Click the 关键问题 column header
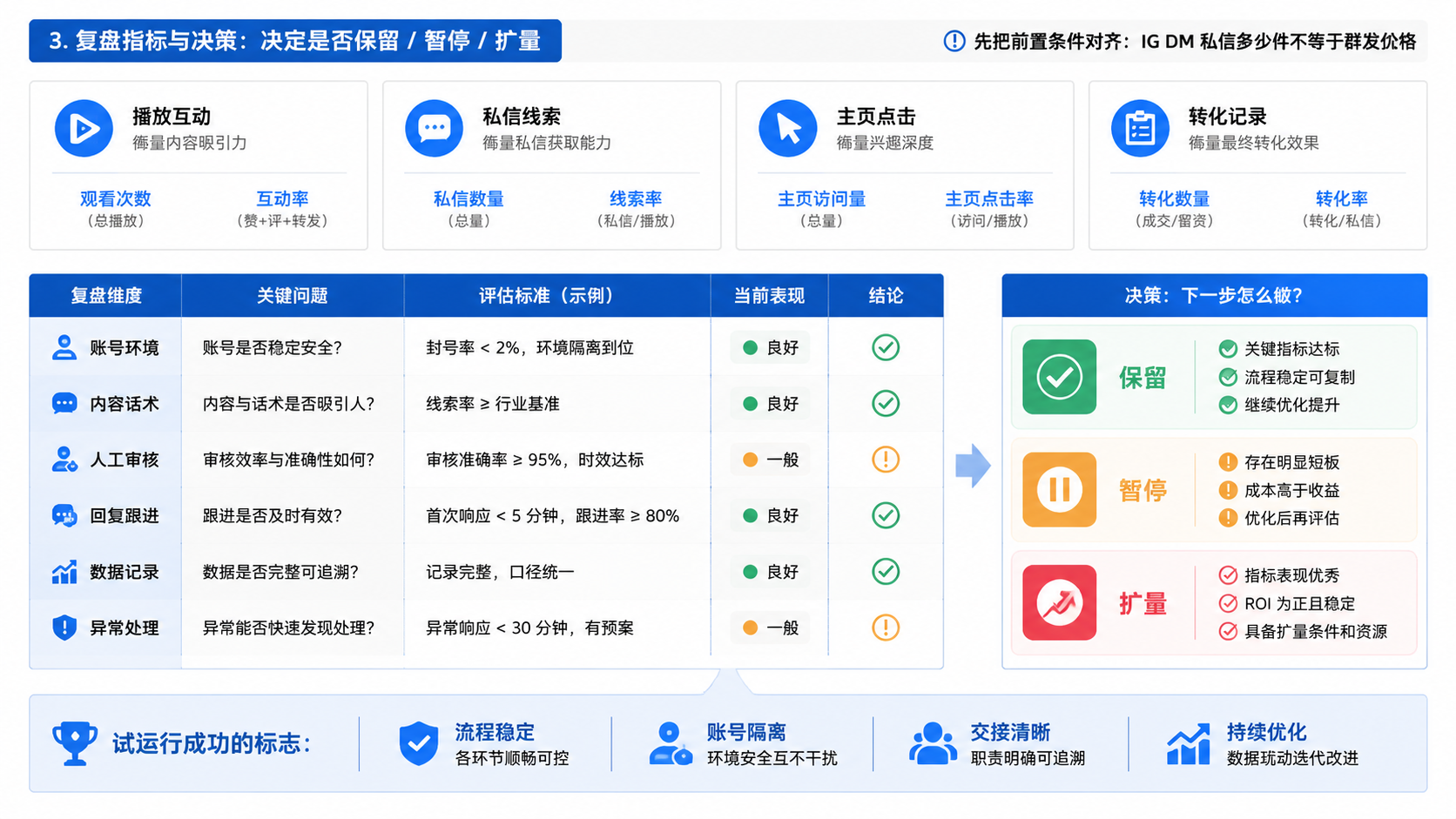 (x=293, y=296)
